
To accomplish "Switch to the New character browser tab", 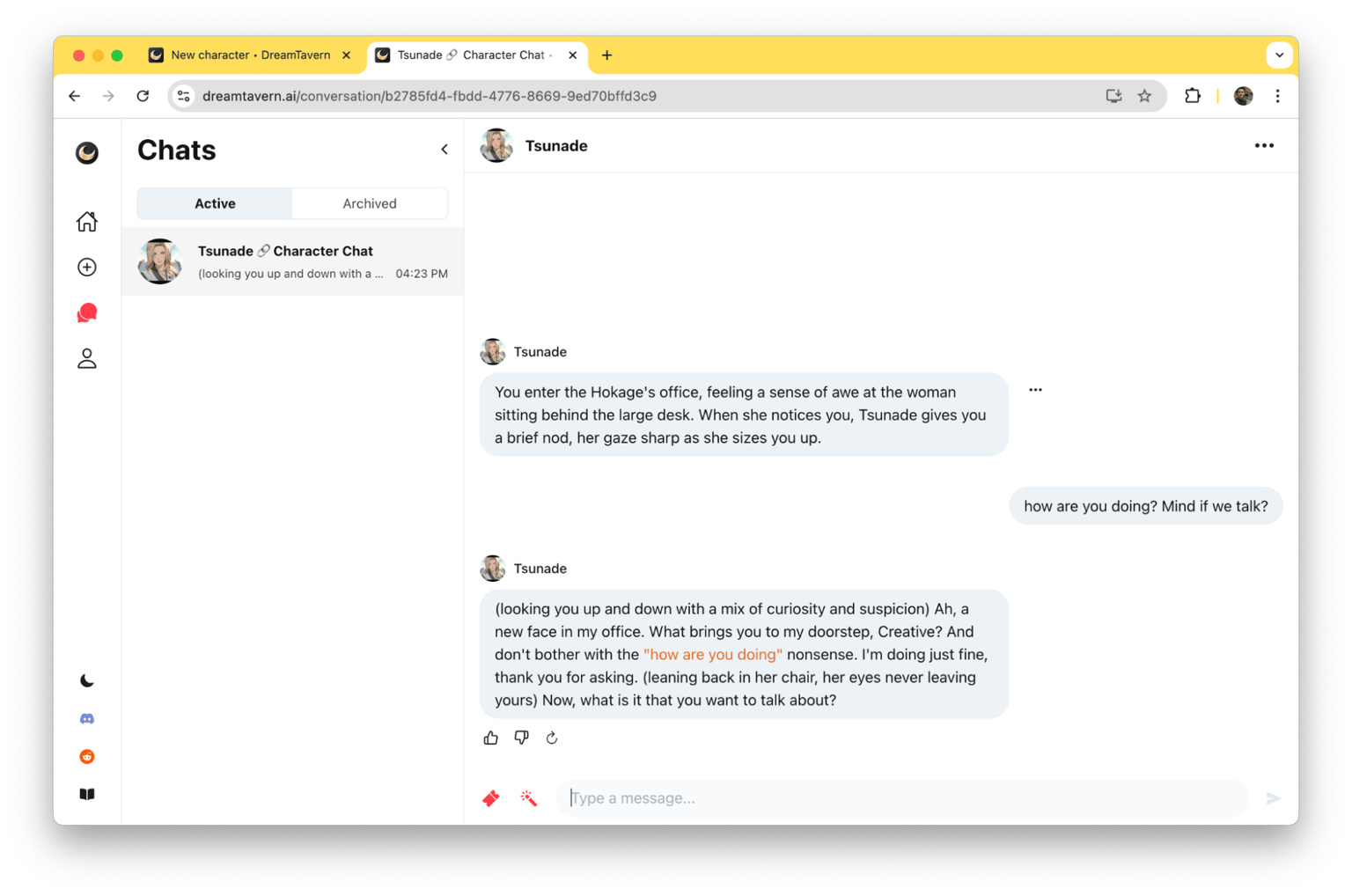I will tap(250, 55).
